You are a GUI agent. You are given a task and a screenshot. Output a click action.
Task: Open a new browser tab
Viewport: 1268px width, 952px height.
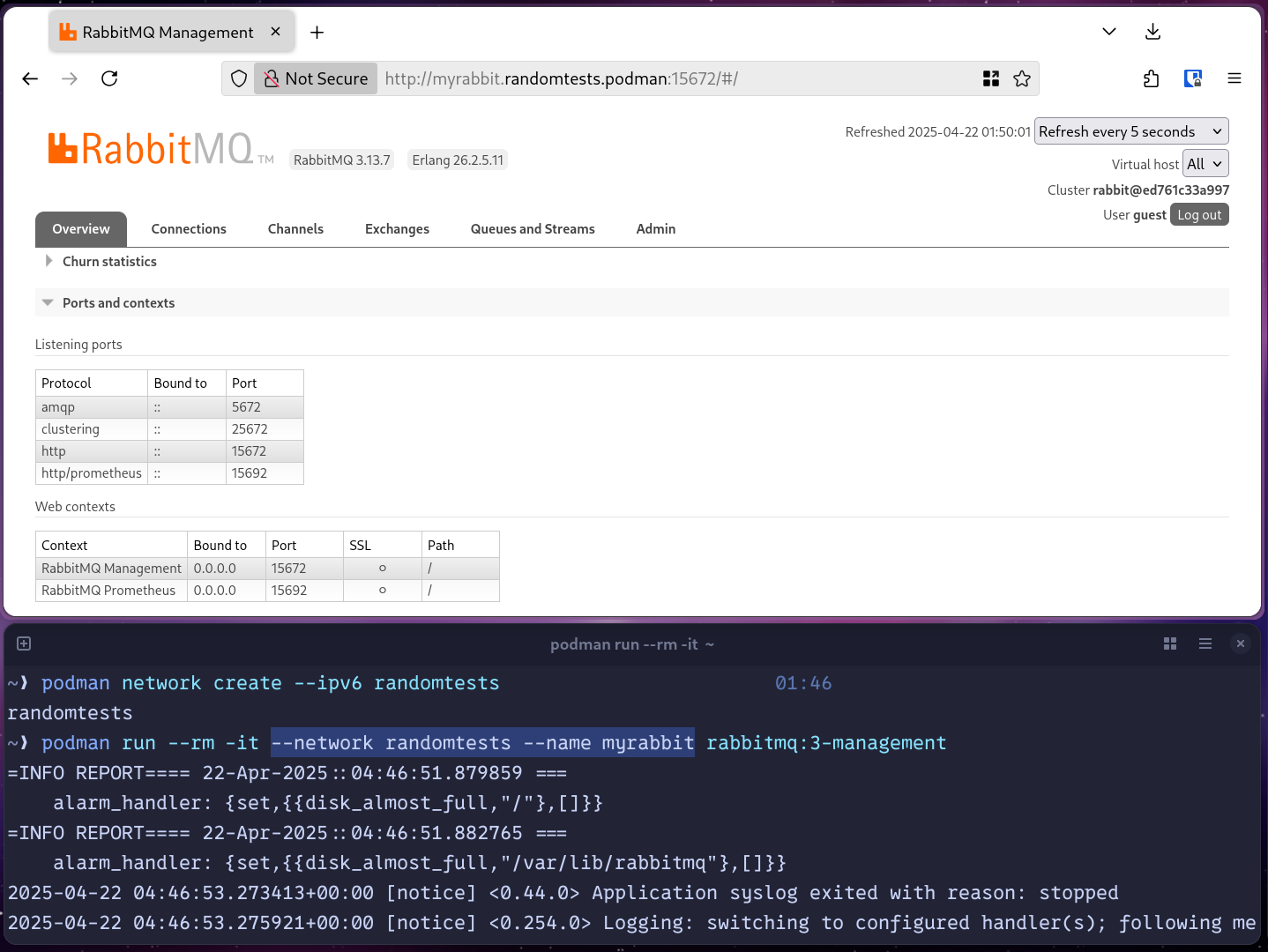tap(317, 33)
